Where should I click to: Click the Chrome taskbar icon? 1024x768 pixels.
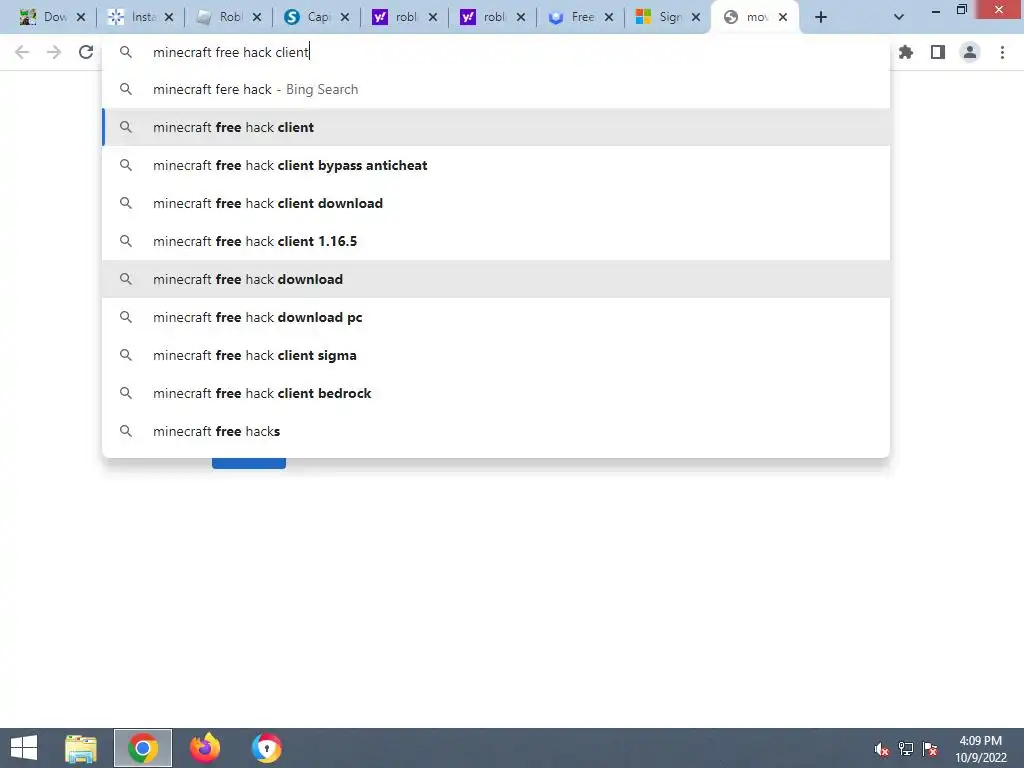click(143, 748)
